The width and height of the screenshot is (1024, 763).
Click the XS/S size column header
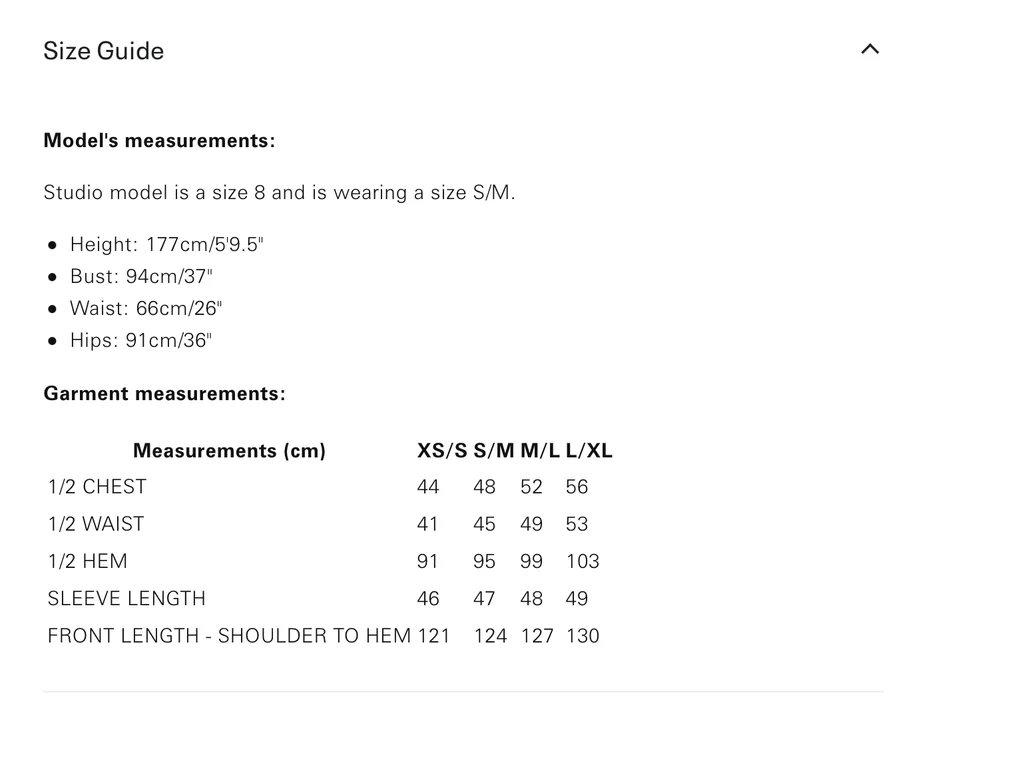click(x=442, y=451)
